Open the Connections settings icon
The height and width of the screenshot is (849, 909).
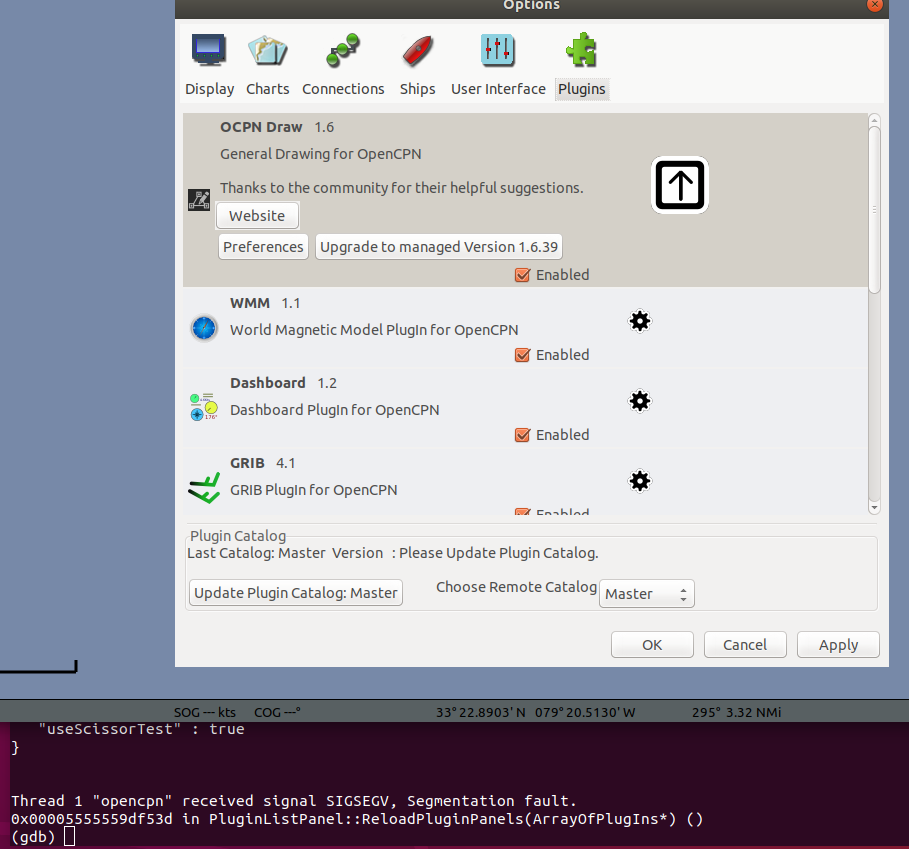pyautogui.click(x=343, y=50)
